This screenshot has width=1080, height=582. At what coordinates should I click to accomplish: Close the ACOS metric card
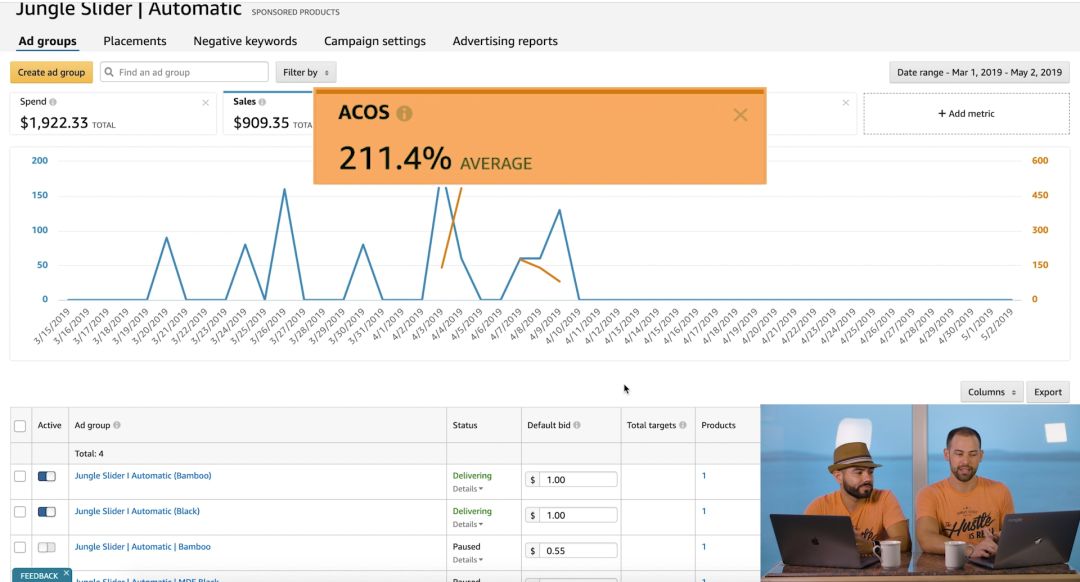(x=740, y=115)
